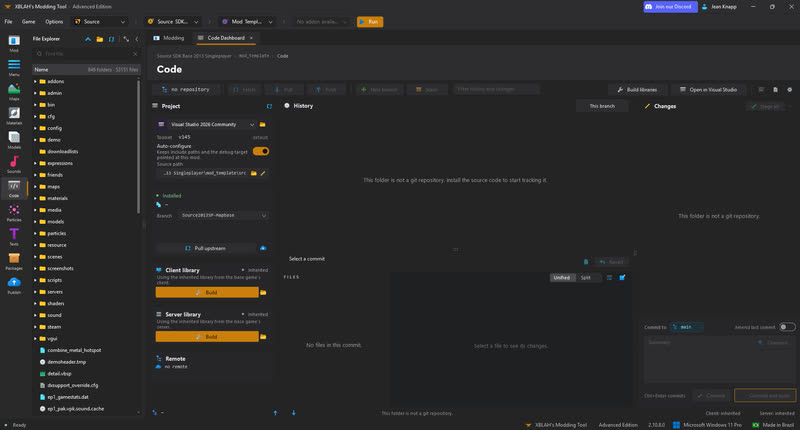This screenshot has width=800, height=430.
Task: Switch to the Modding tab
Action: click(x=169, y=38)
